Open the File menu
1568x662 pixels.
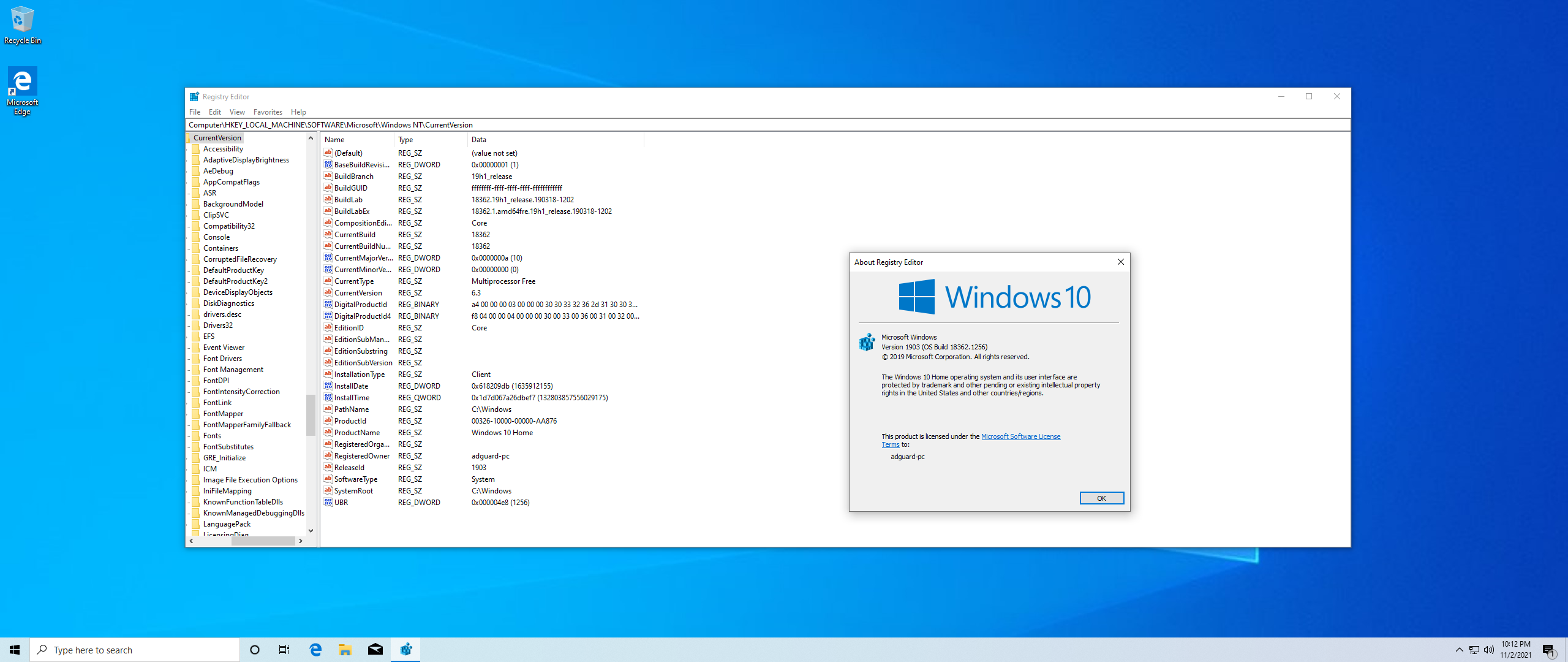[195, 112]
